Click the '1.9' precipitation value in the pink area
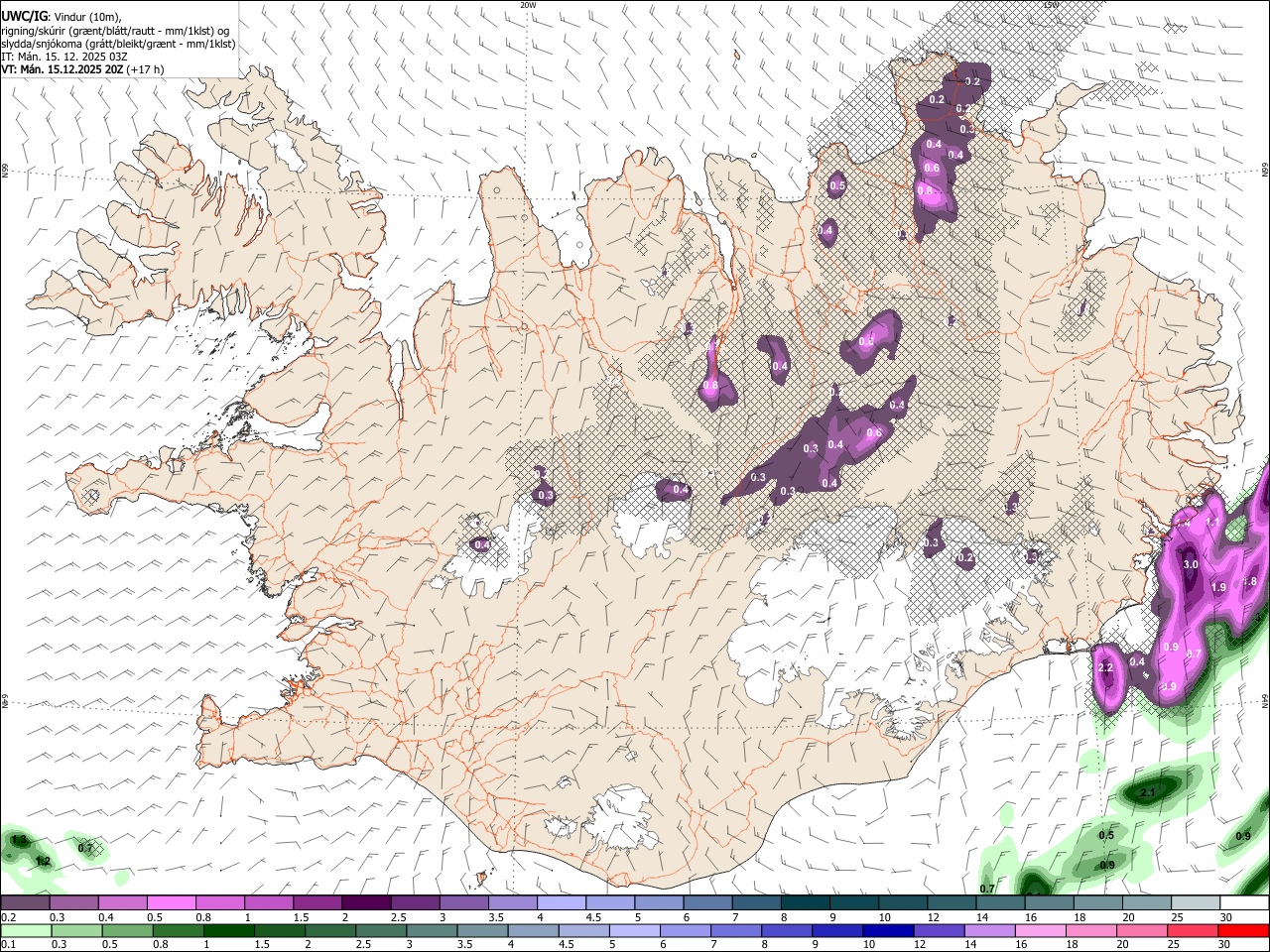 coord(1219,587)
